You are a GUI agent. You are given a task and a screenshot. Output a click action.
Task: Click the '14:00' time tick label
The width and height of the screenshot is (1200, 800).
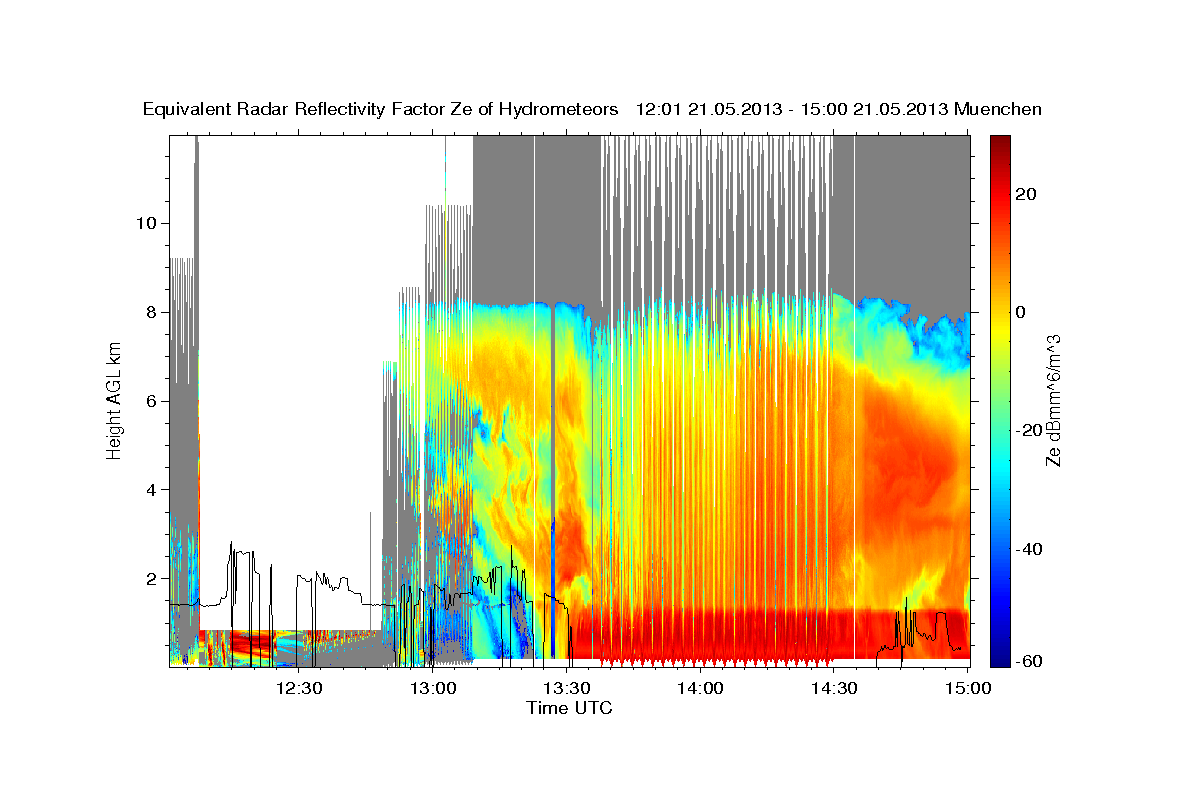click(700, 688)
